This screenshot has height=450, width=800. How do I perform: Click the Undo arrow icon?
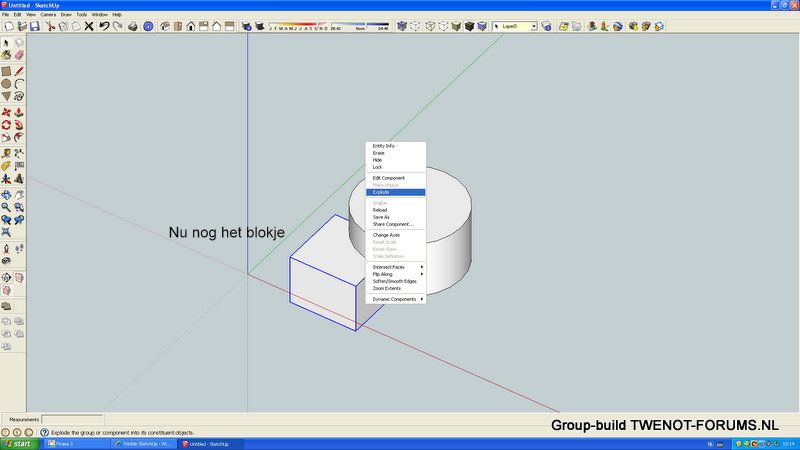pos(104,26)
